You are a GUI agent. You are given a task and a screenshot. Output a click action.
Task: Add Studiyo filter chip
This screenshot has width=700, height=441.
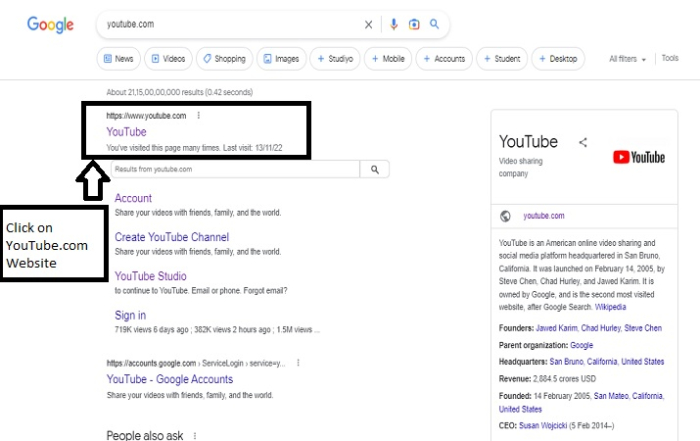(x=335, y=59)
